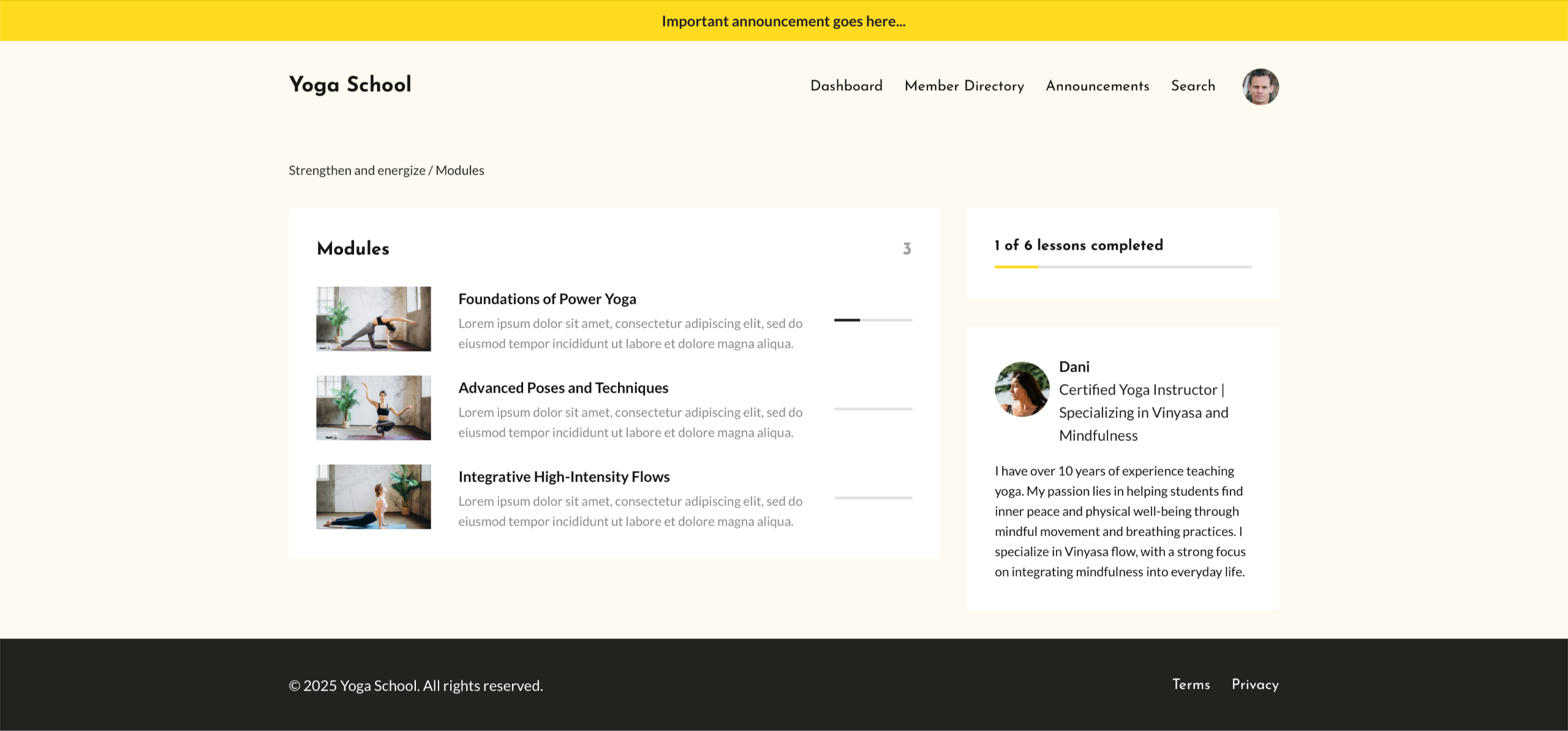Open Foundations of Power Yoga thumbnail

click(x=373, y=319)
